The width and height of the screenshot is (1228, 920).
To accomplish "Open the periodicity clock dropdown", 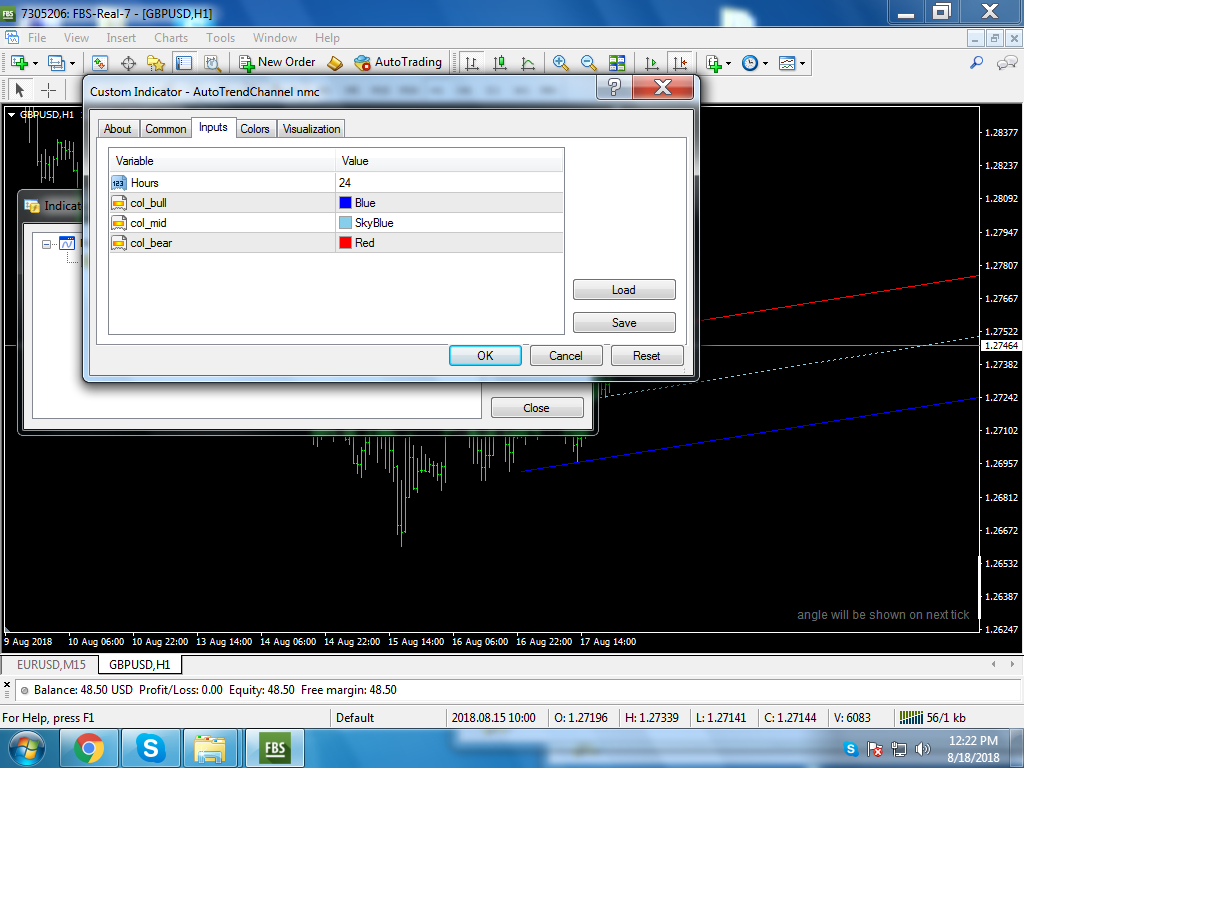I will coord(754,63).
